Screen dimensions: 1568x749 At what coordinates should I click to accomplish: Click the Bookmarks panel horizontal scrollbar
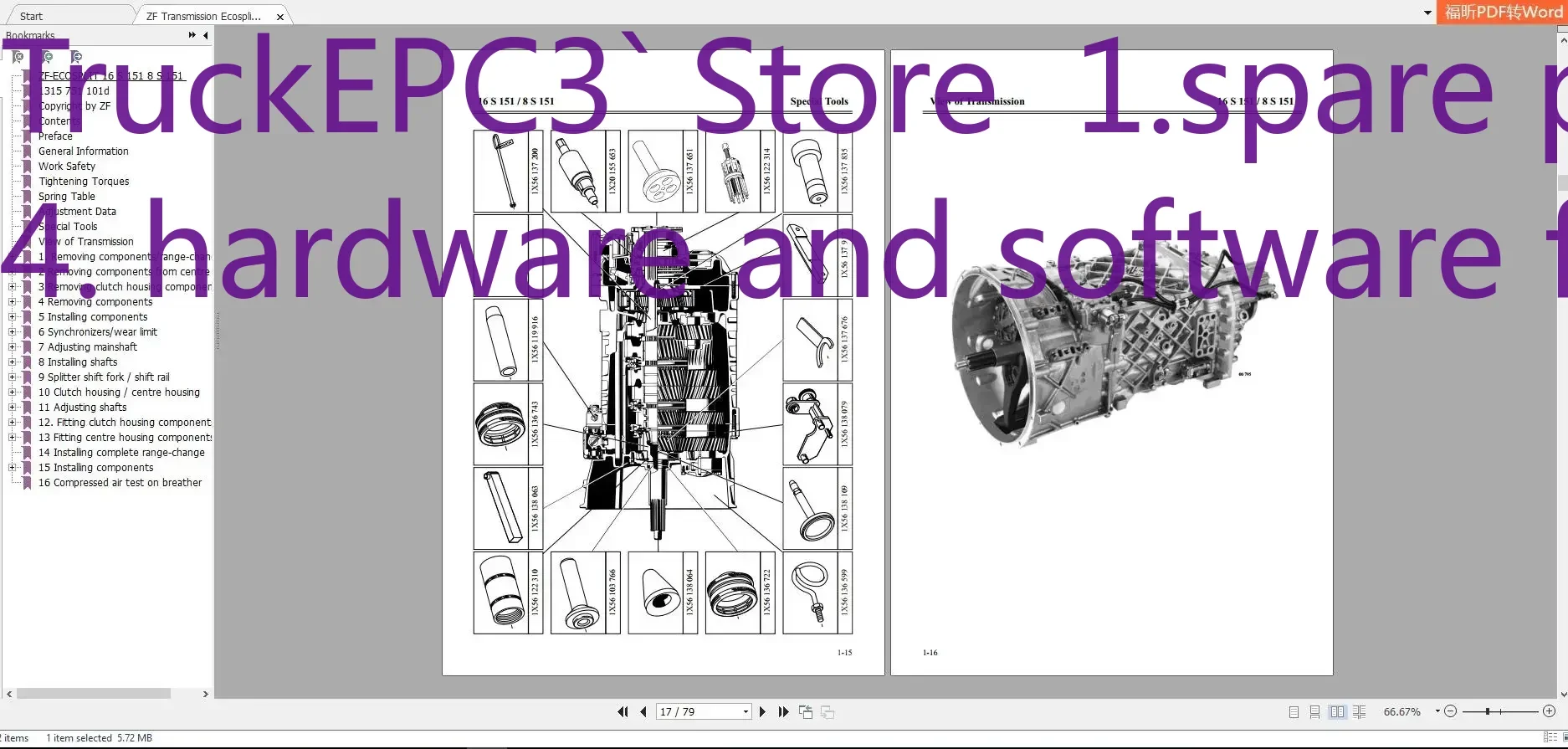point(94,694)
